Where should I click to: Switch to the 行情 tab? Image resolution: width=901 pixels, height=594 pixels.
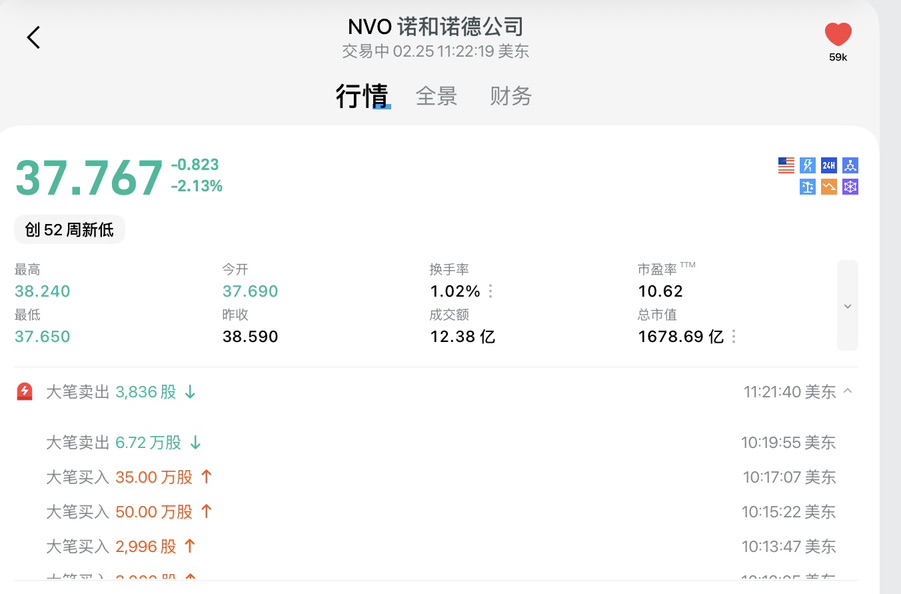[x=361, y=96]
